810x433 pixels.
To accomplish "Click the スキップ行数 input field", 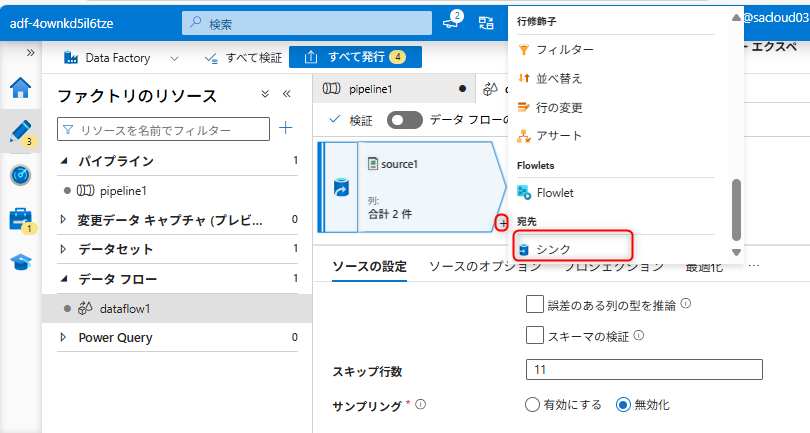I will pyautogui.click(x=643, y=371).
